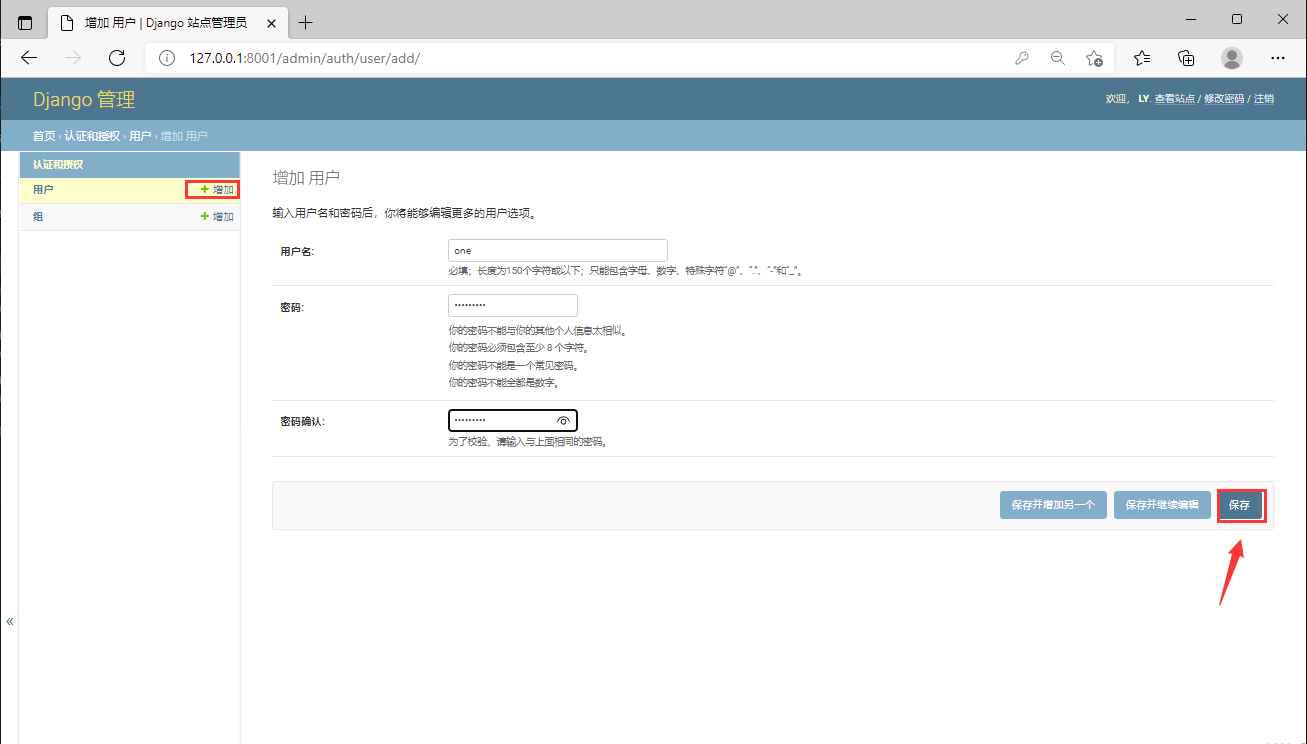
Task: Click 注销 to log out
Action: pyautogui.click(x=1264, y=99)
